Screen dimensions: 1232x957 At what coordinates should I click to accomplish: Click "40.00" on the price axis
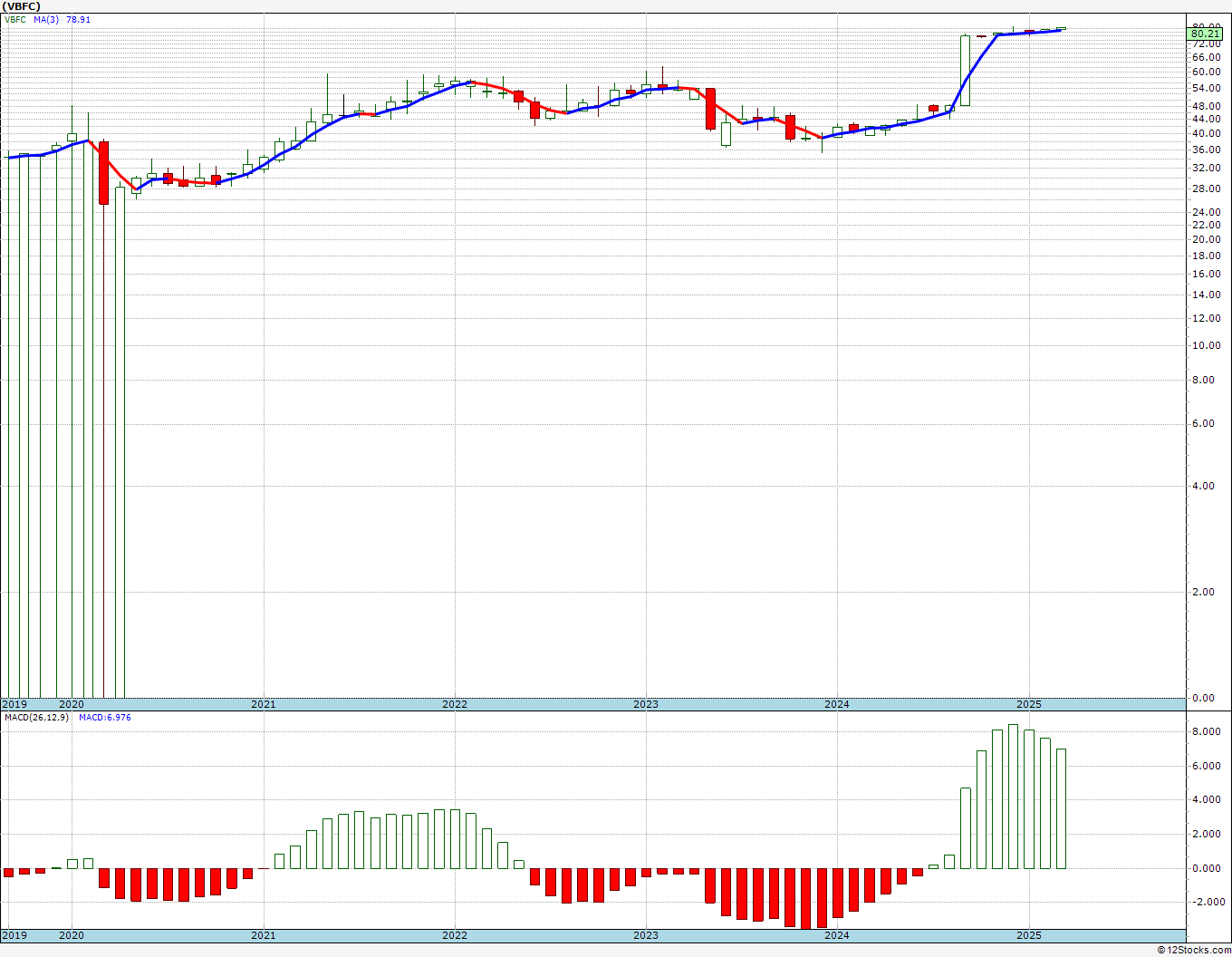(x=1206, y=133)
